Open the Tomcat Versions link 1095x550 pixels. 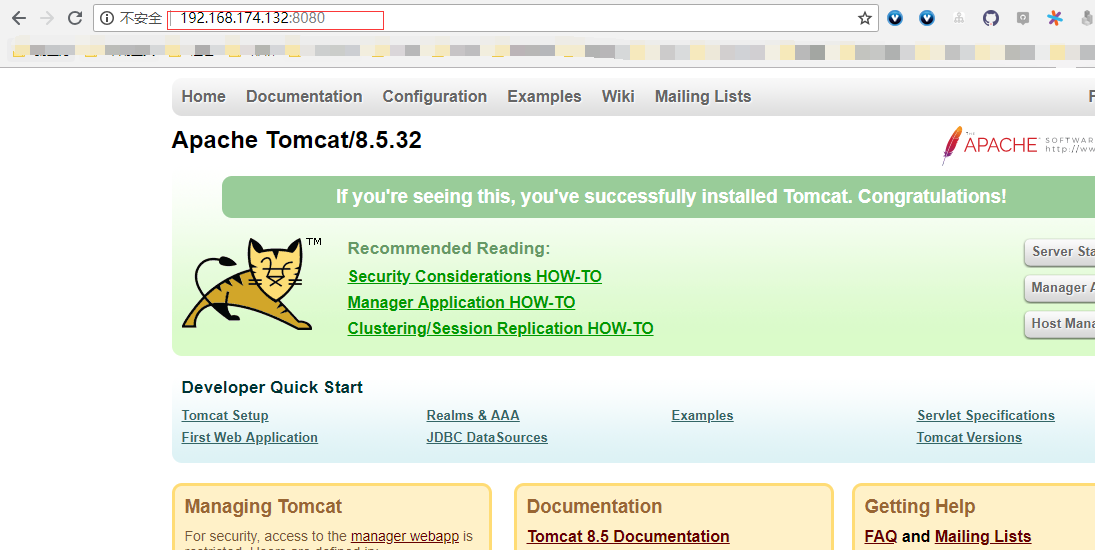coord(969,438)
